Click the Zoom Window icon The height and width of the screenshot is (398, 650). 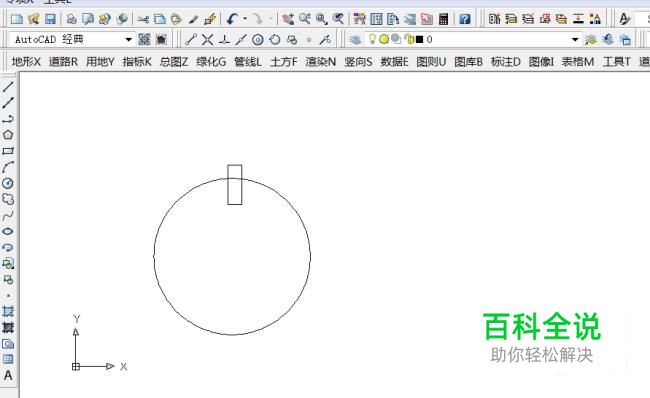321,19
